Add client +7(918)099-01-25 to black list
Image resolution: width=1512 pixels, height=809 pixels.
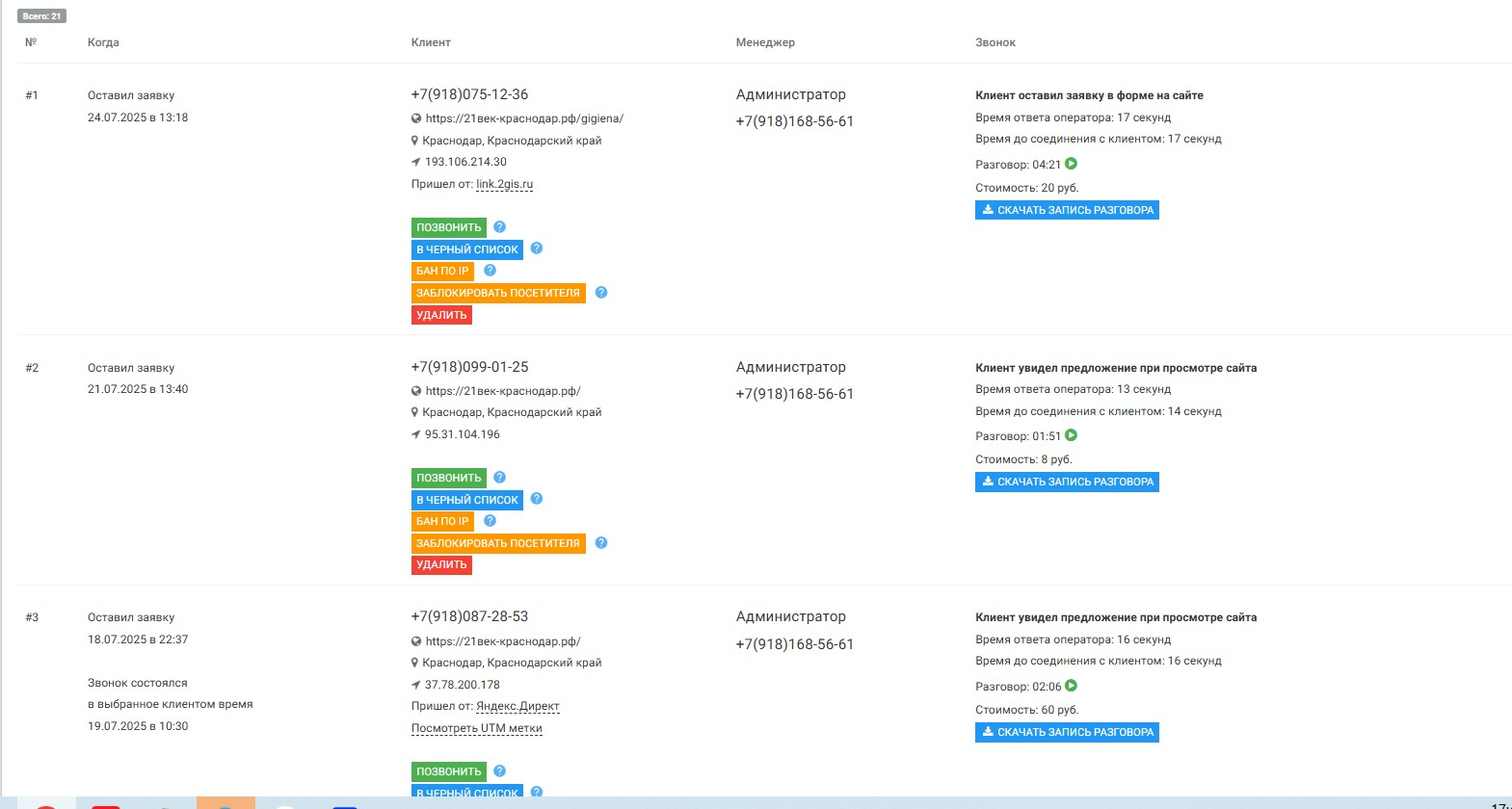point(467,500)
